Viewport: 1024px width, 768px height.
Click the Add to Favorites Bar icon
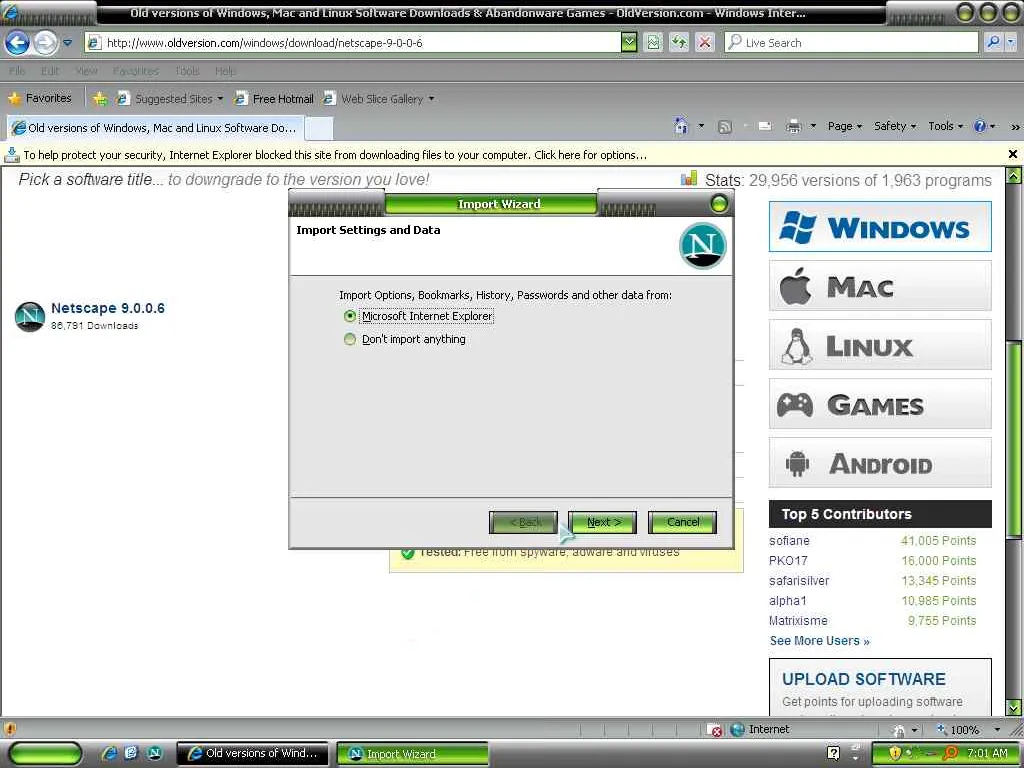click(x=100, y=99)
